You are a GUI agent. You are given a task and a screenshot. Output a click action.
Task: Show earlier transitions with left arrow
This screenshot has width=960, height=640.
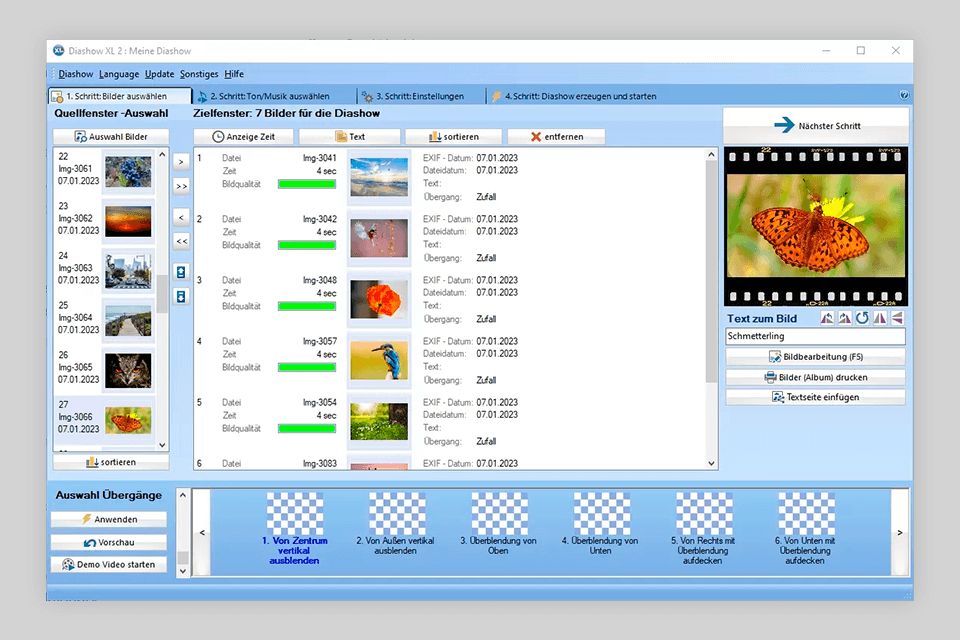(202, 532)
